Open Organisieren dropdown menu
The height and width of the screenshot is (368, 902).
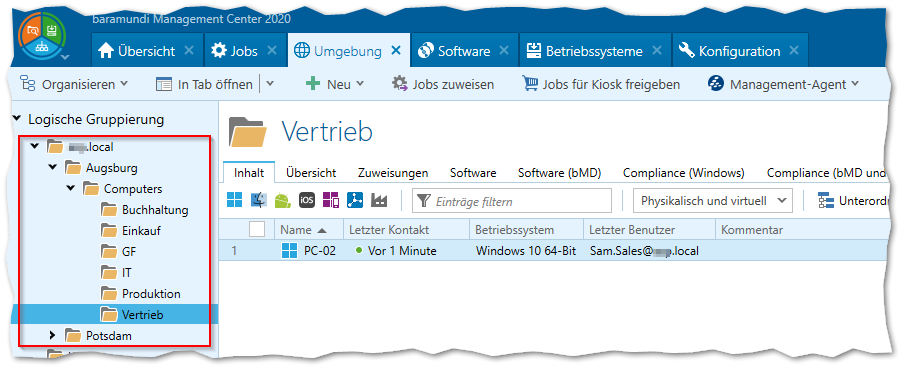click(x=74, y=85)
